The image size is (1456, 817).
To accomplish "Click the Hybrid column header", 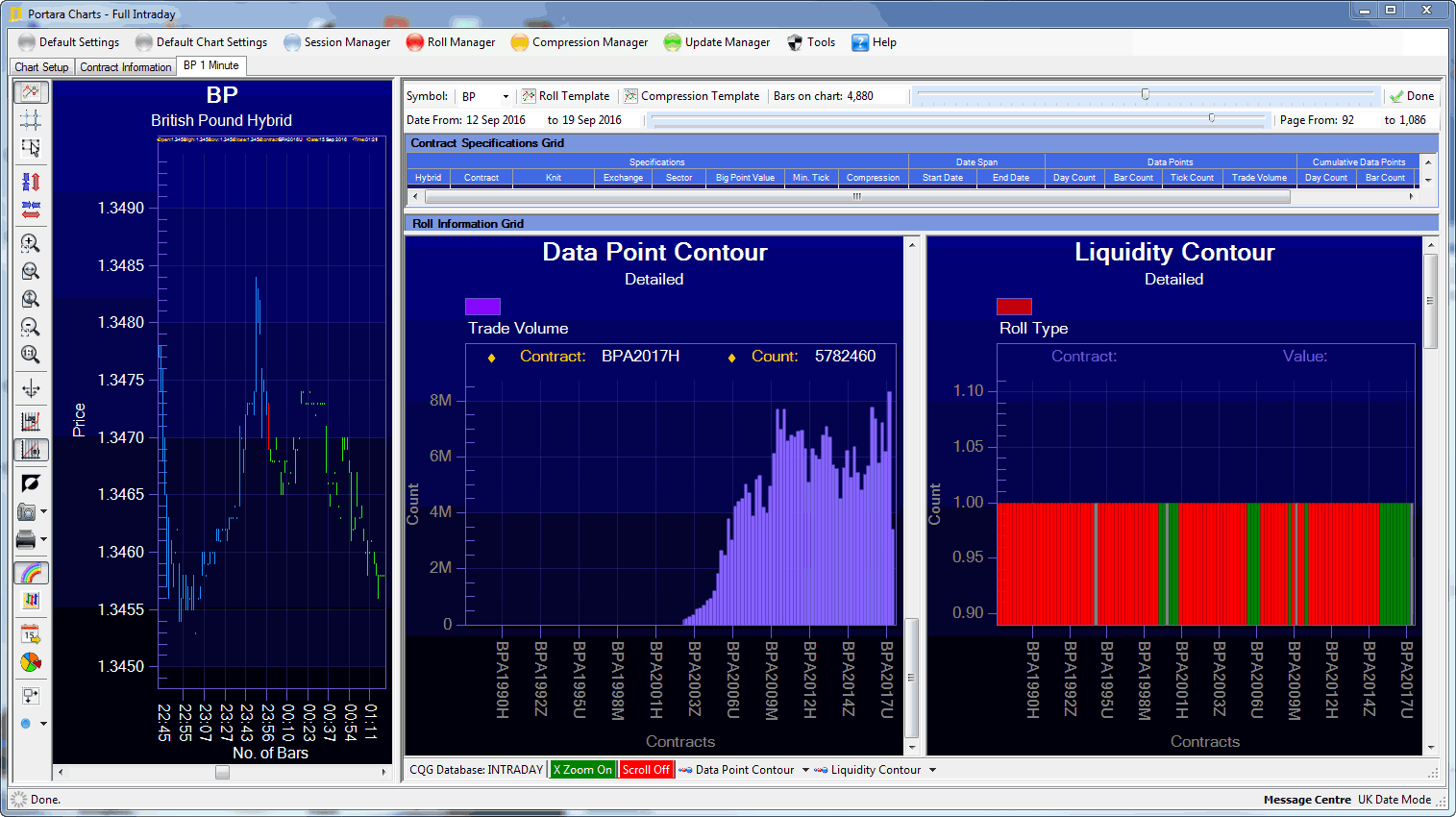I will [429, 178].
